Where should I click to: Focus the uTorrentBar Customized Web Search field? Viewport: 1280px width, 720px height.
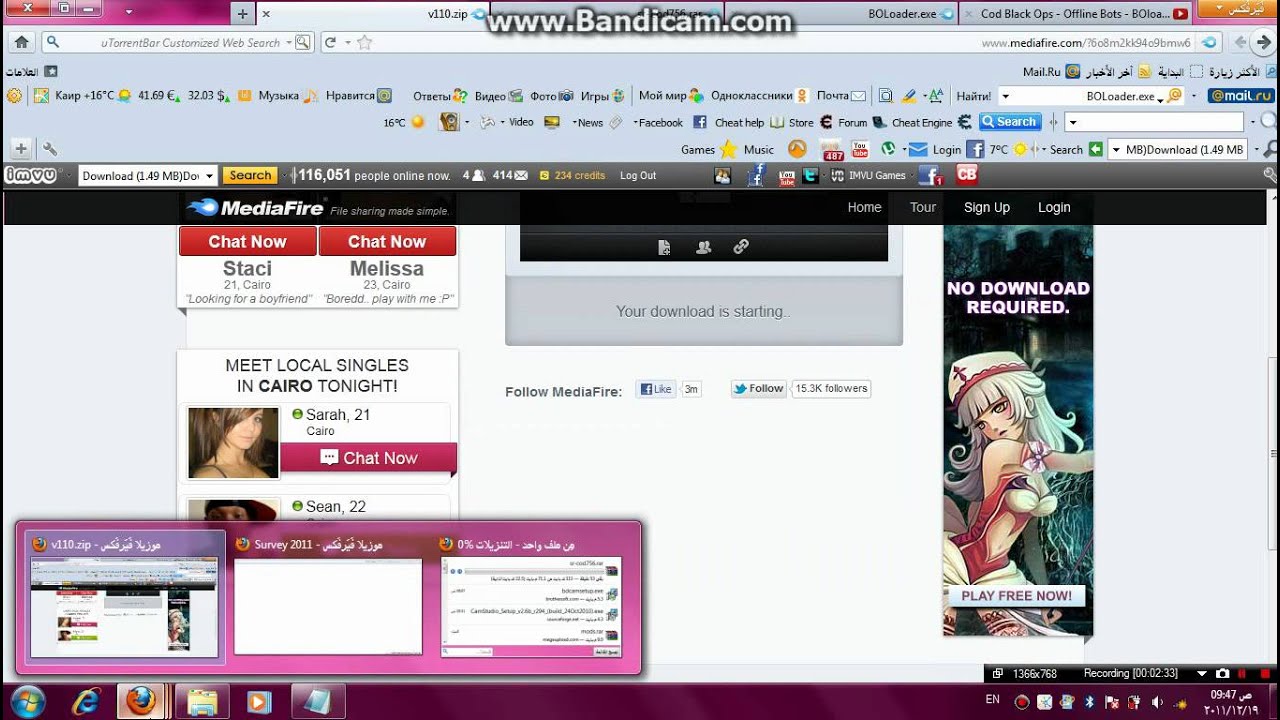pos(177,42)
